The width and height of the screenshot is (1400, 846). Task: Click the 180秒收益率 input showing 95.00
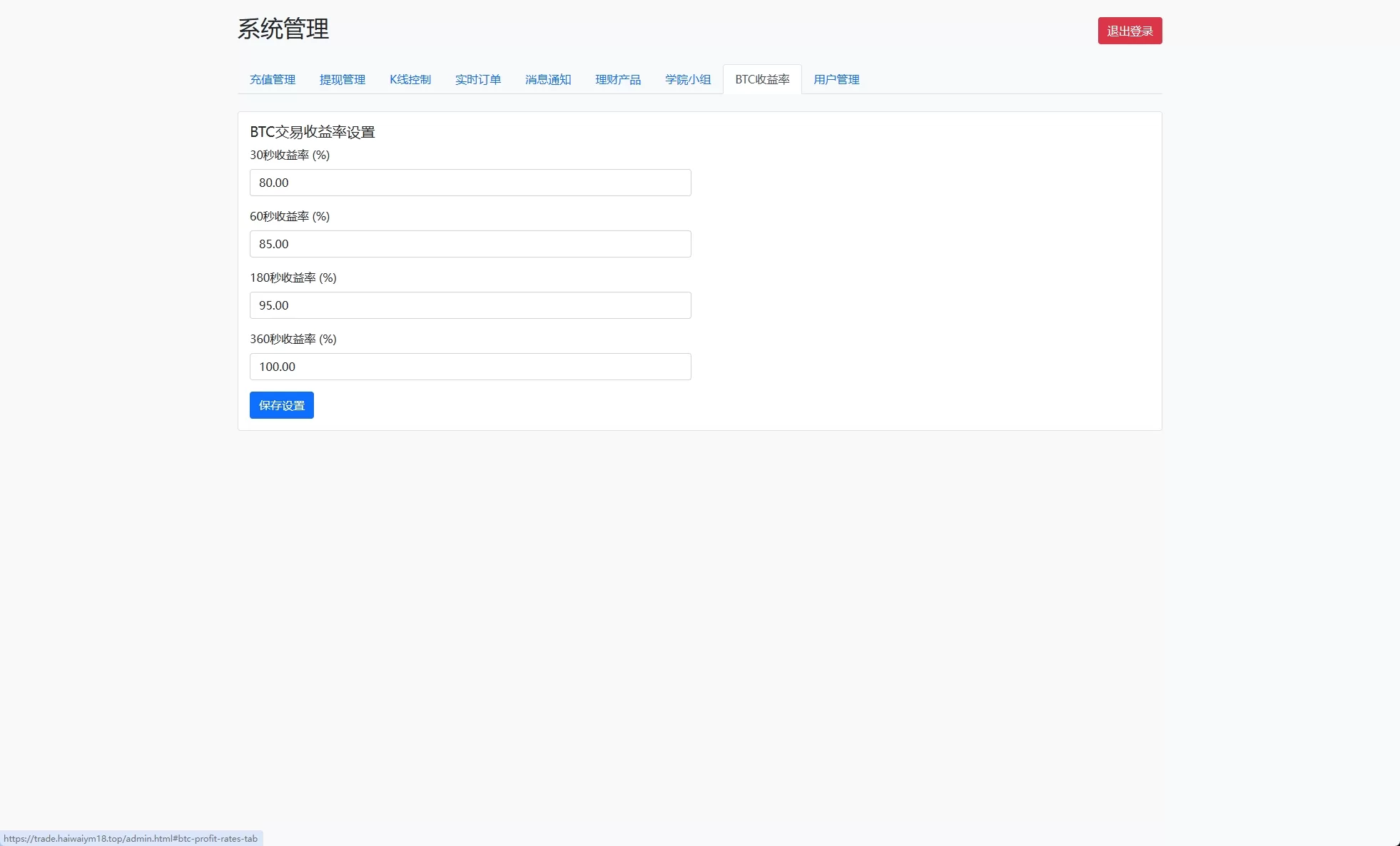point(470,305)
